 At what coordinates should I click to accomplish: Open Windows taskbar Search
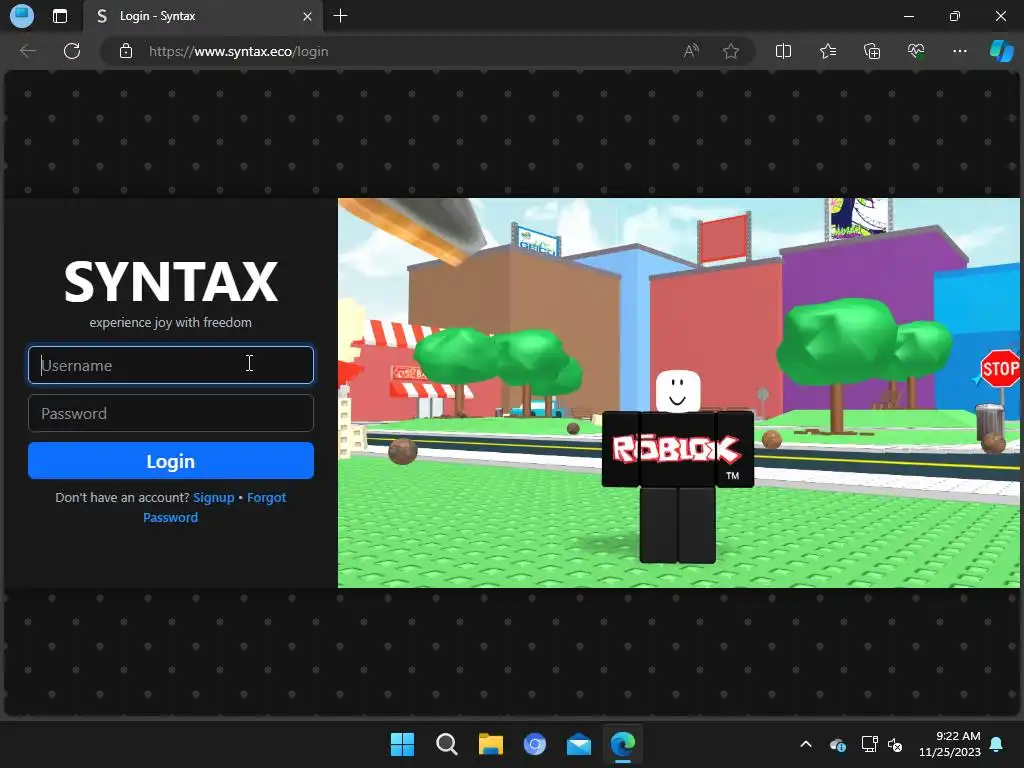coord(447,744)
